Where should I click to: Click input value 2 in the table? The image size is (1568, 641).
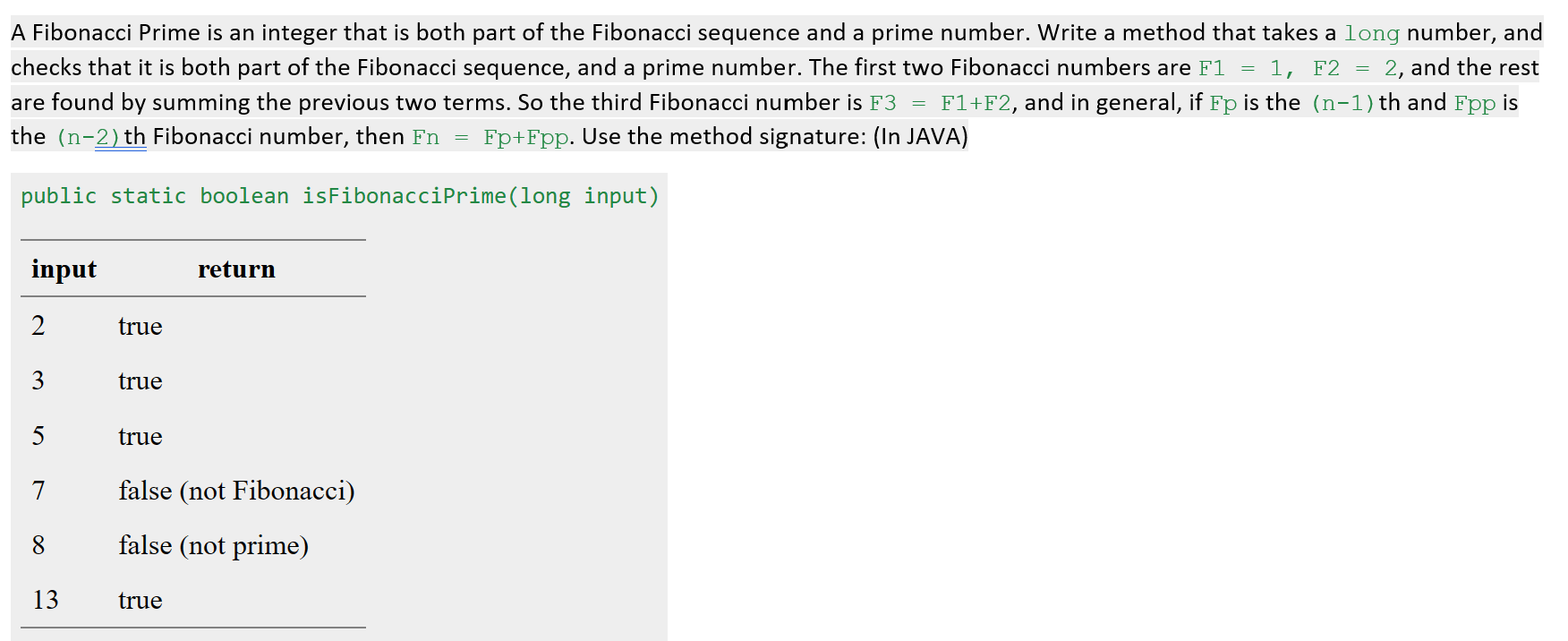pos(38,326)
